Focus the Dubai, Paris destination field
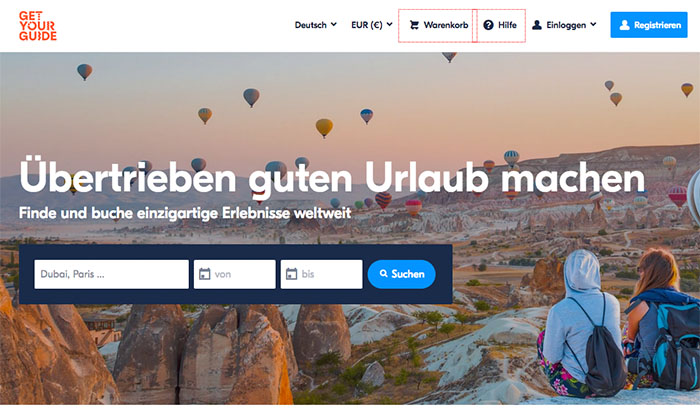This screenshot has height=416, width=700. (x=112, y=274)
